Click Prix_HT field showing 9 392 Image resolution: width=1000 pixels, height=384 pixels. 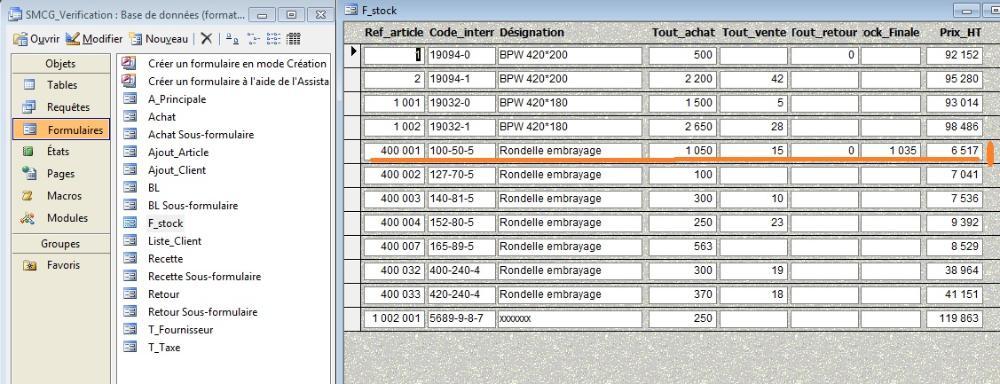[954, 223]
